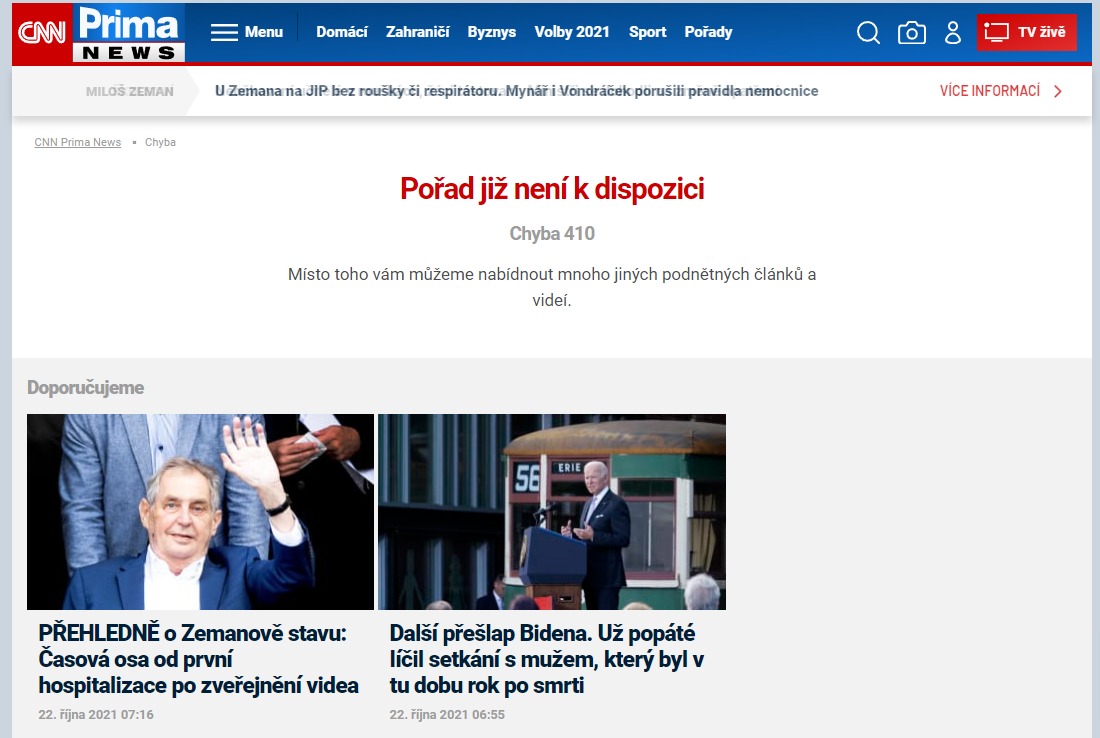Image resolution: width=1100 pixels, height=738 pixels.
Task: Click the user account icon
Action: pos(953,32)
